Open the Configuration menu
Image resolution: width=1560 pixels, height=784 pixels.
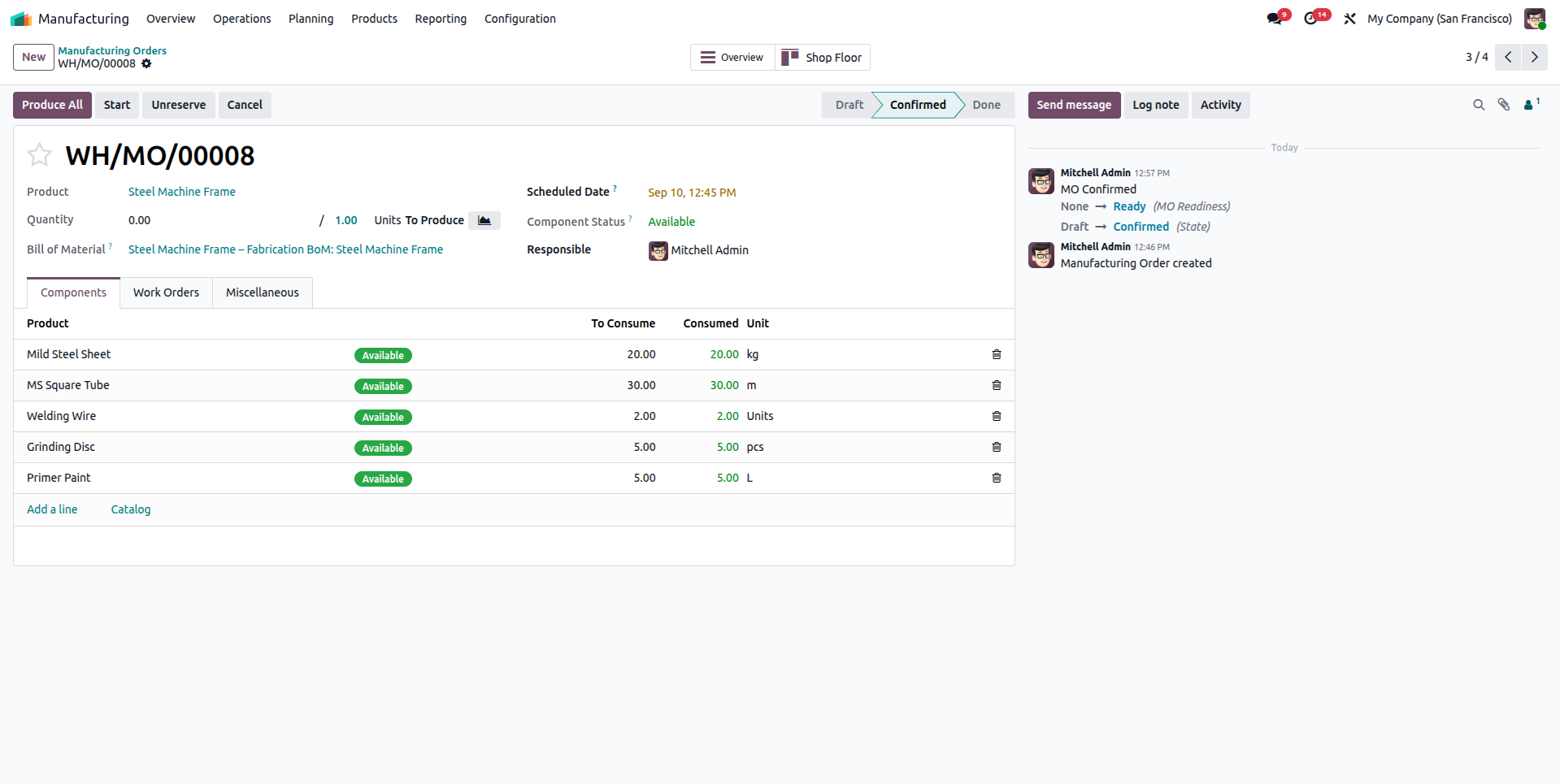pyautogui.click(x=520, y=19)
